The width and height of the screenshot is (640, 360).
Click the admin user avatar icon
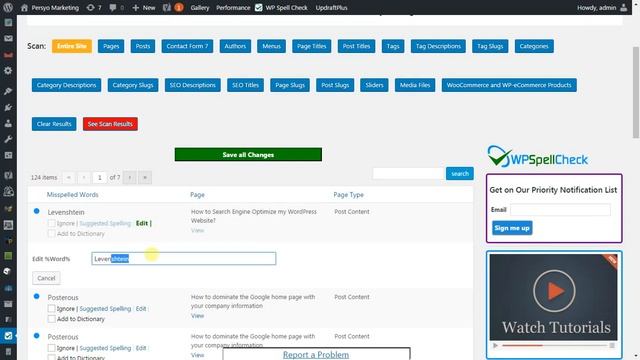[623, 7]
